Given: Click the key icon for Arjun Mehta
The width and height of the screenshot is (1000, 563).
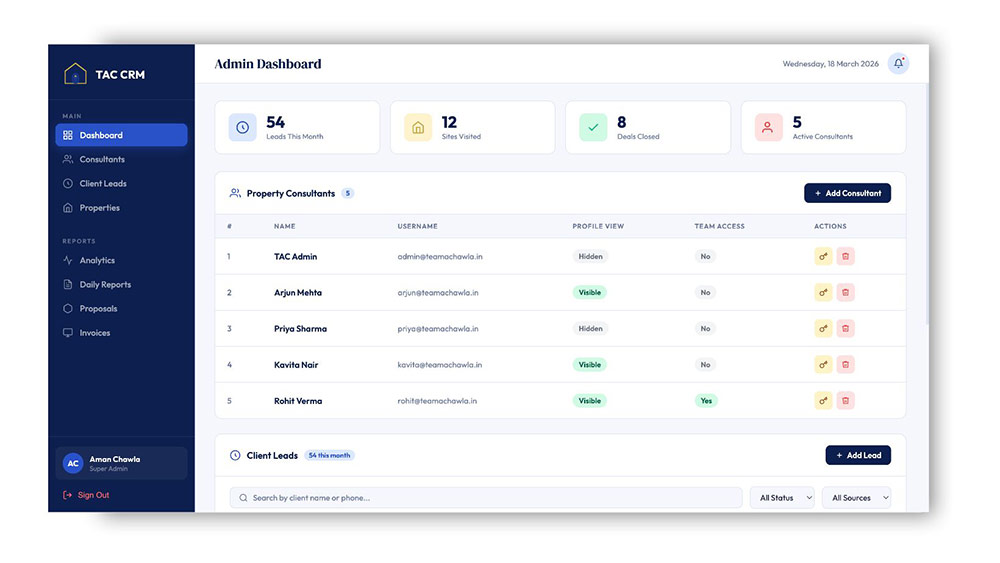Looking at the screenshot, I should tap(823, 293).
